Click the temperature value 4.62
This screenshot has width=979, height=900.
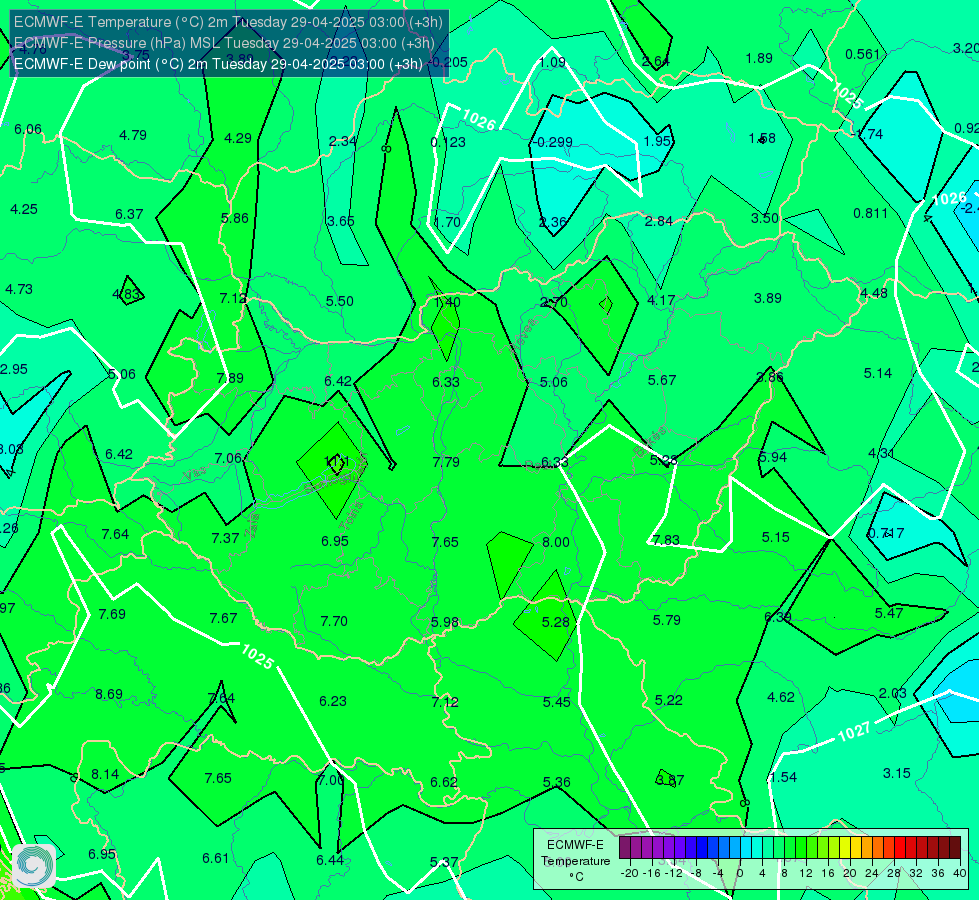pos(780,697)
